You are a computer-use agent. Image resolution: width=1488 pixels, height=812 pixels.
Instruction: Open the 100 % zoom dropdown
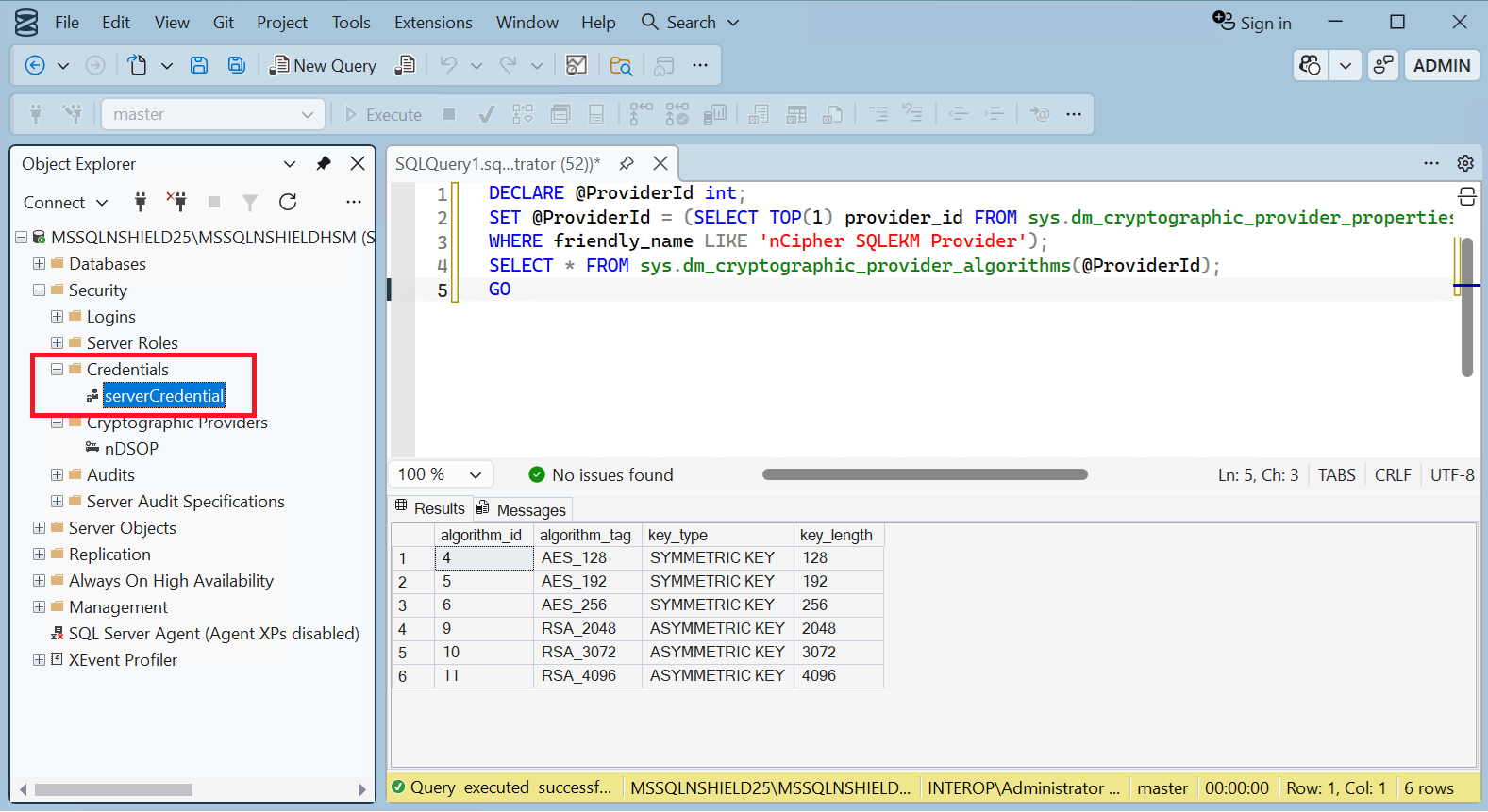[440, 474]
